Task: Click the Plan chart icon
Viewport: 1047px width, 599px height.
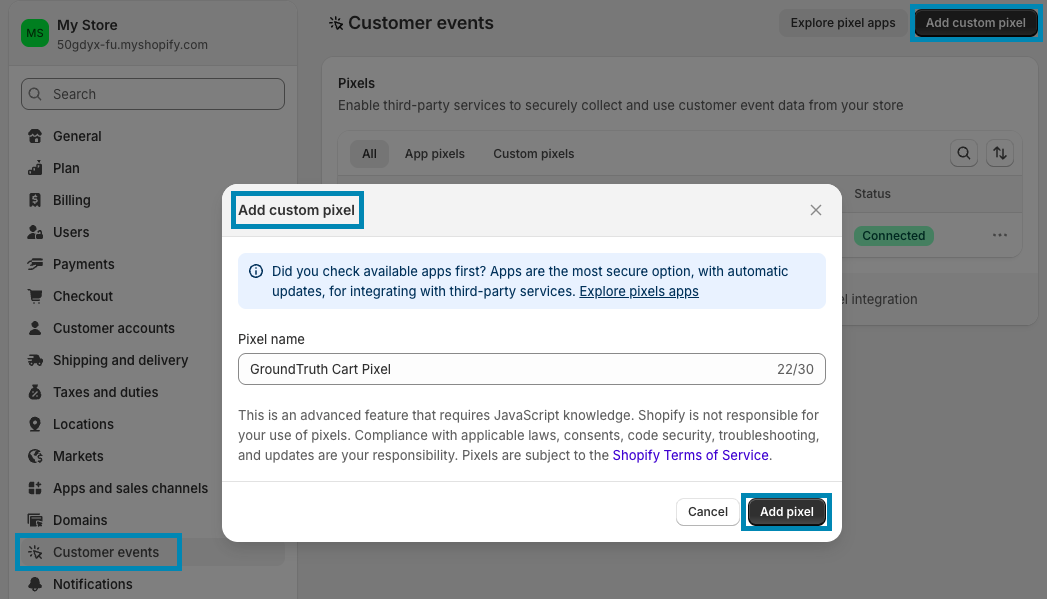Action: (x=35, y=168)
